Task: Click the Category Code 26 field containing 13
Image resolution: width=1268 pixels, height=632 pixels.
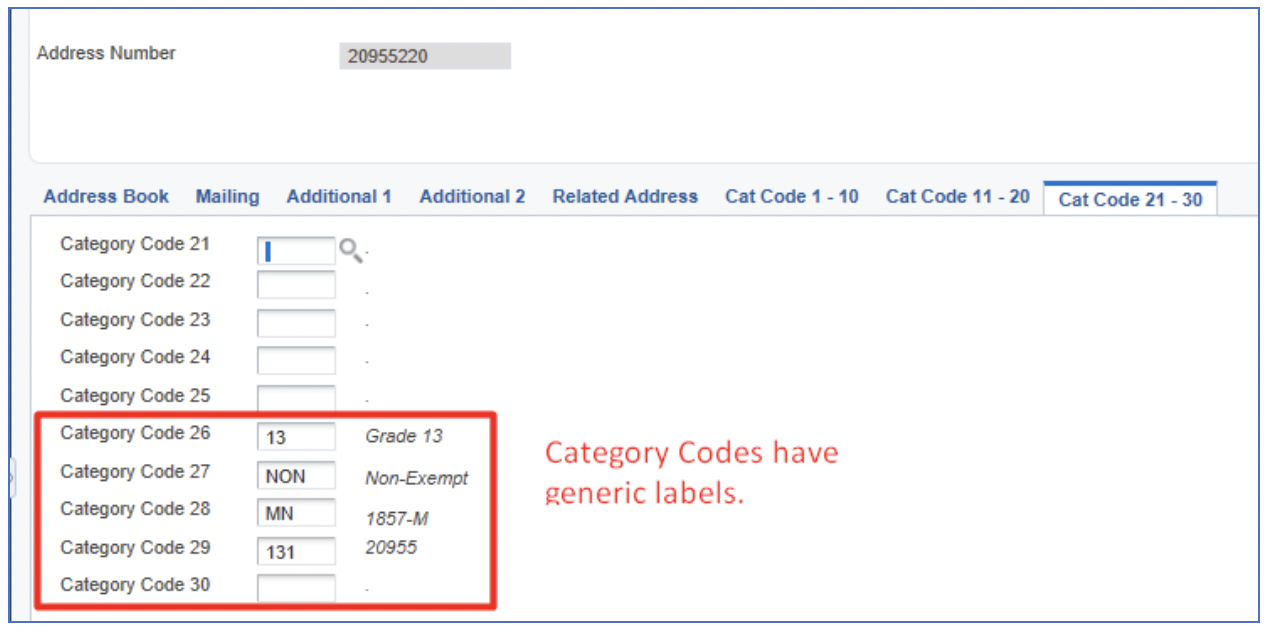Action: click(296, 437)
